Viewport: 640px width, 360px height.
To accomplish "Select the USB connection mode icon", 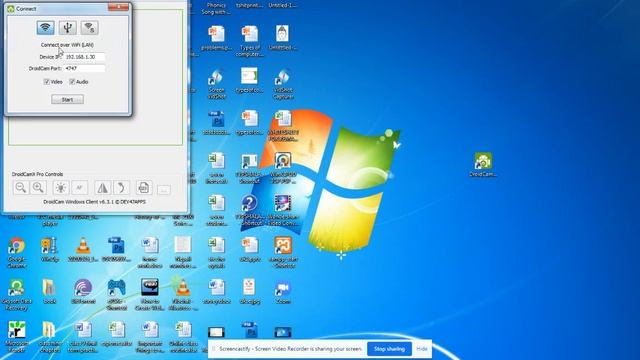I will coord(67,28).
